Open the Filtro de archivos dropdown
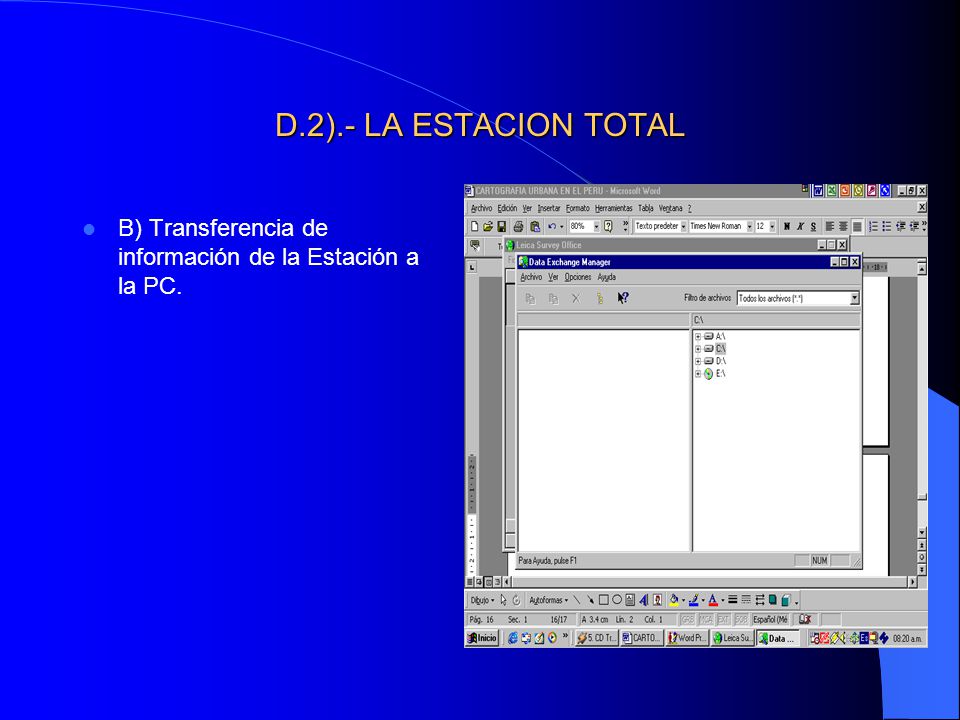Viewport: 960px width, 720px height. tap(855, 298)
